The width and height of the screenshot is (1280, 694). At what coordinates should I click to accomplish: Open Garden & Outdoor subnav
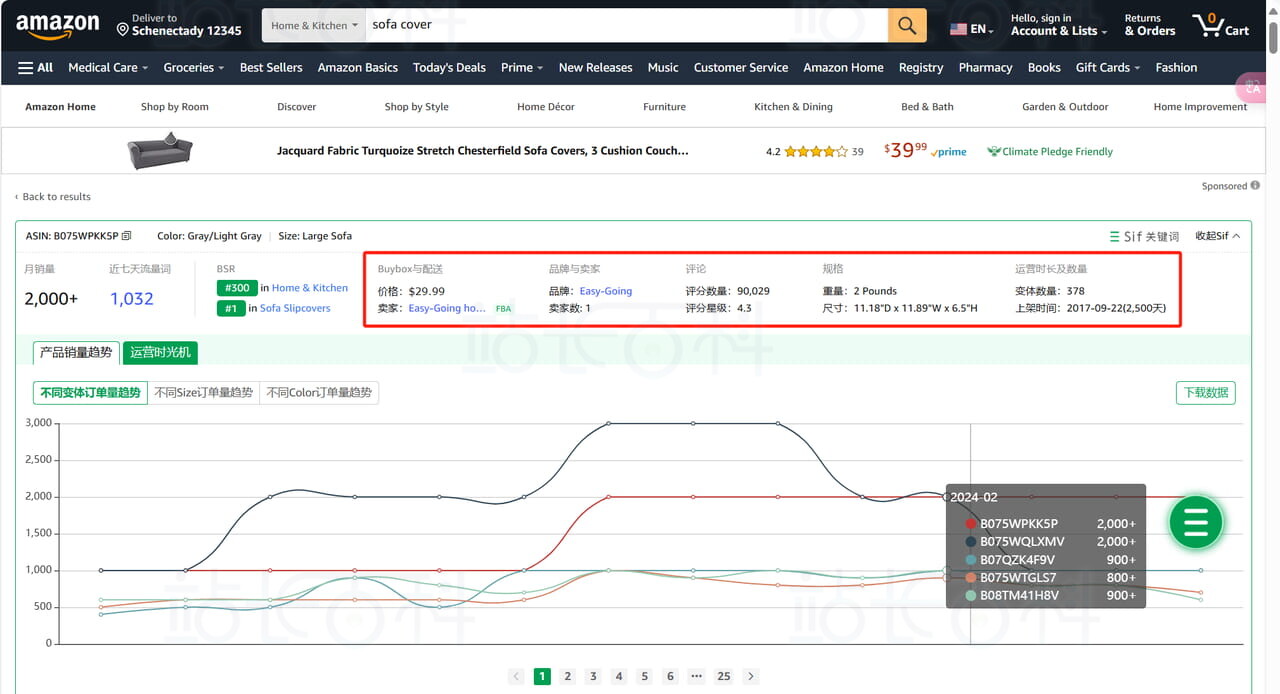pyautogui.click(x=1065, y=106)
